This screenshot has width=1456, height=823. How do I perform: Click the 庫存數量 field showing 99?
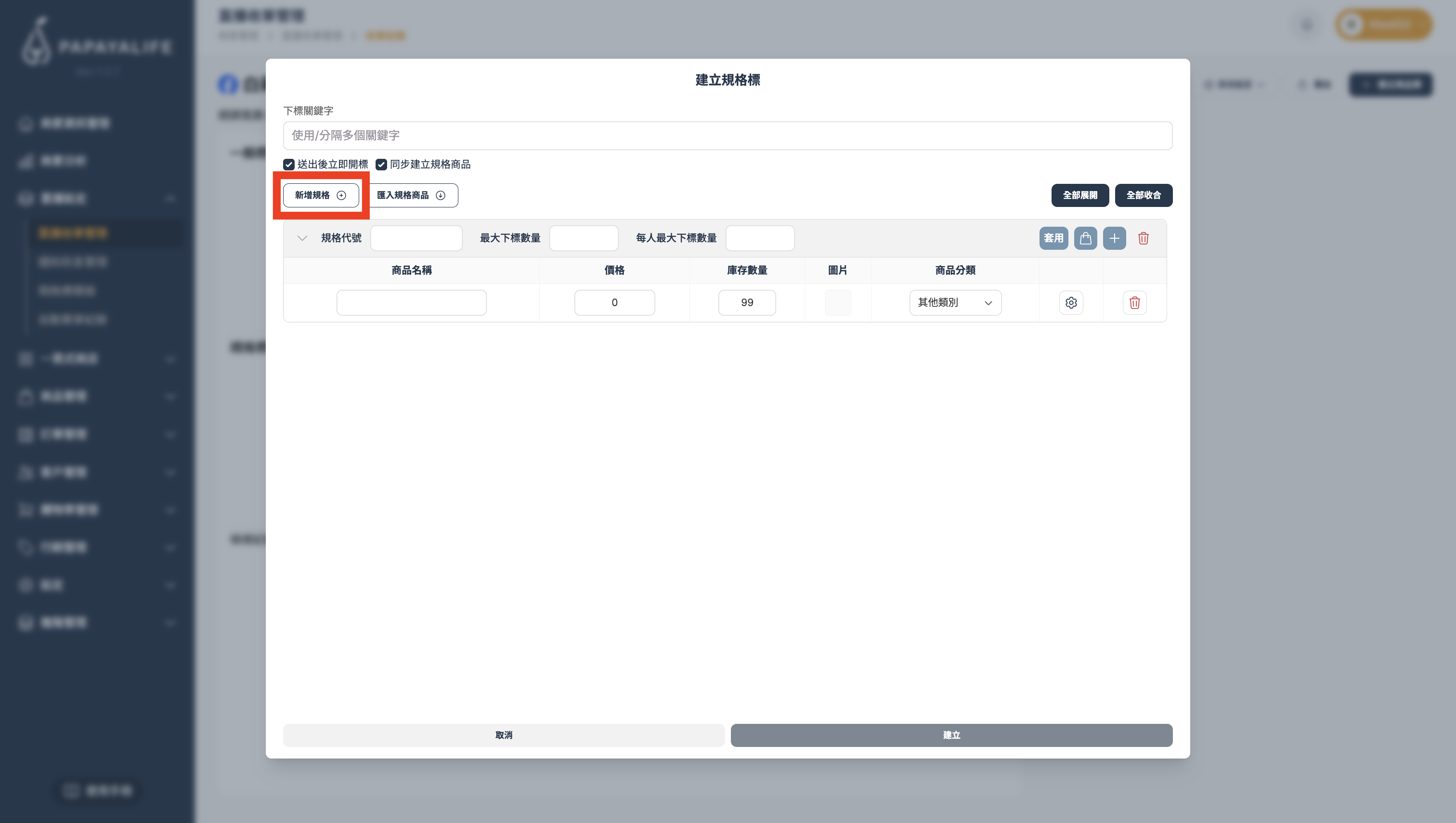[746, 302]
